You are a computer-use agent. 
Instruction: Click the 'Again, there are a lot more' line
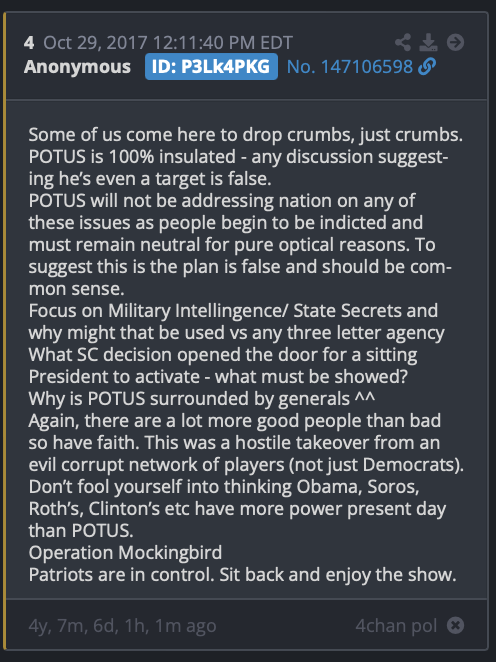[x=235, y=421]
